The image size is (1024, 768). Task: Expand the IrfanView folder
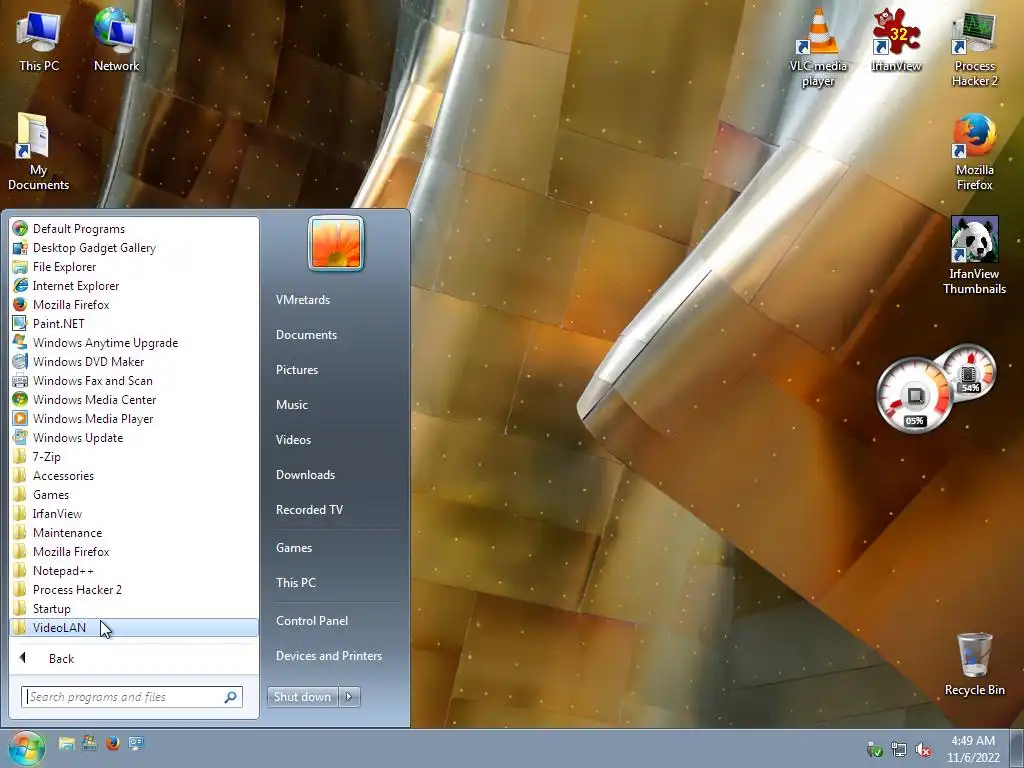tap(134, 513)
